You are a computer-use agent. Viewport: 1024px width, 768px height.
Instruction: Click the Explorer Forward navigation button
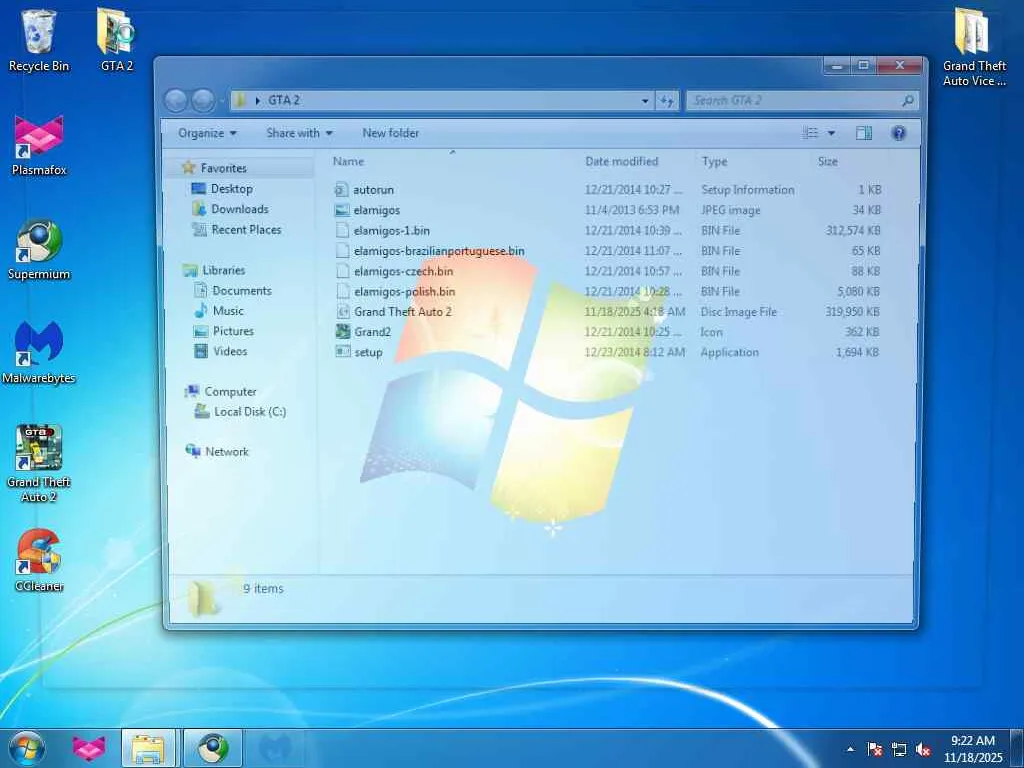[204, 101]
